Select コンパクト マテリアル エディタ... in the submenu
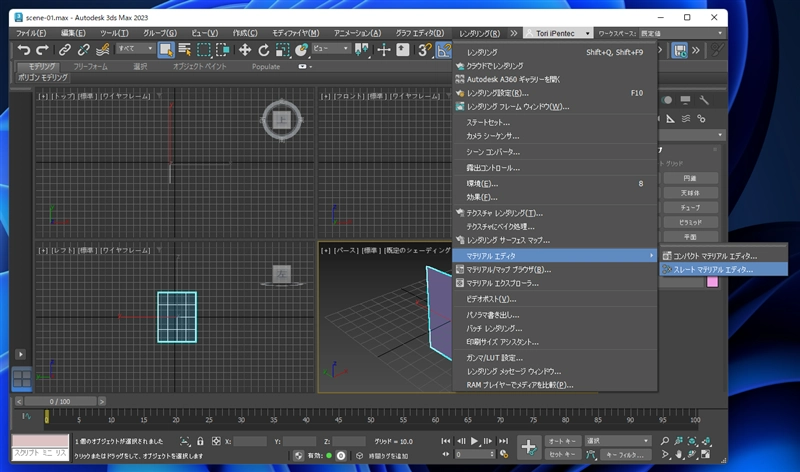The height and width of the screenshot is (472, 800). pyautogui.click(x=723, y=256)
